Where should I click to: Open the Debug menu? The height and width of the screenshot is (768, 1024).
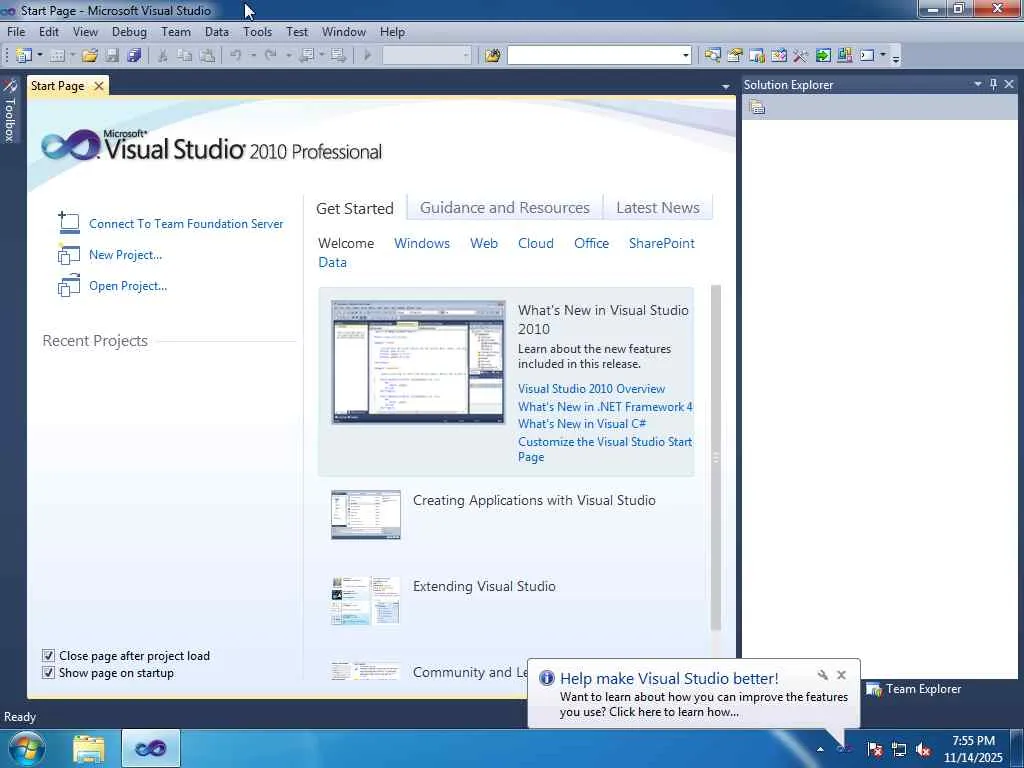(x=129, y=31)
